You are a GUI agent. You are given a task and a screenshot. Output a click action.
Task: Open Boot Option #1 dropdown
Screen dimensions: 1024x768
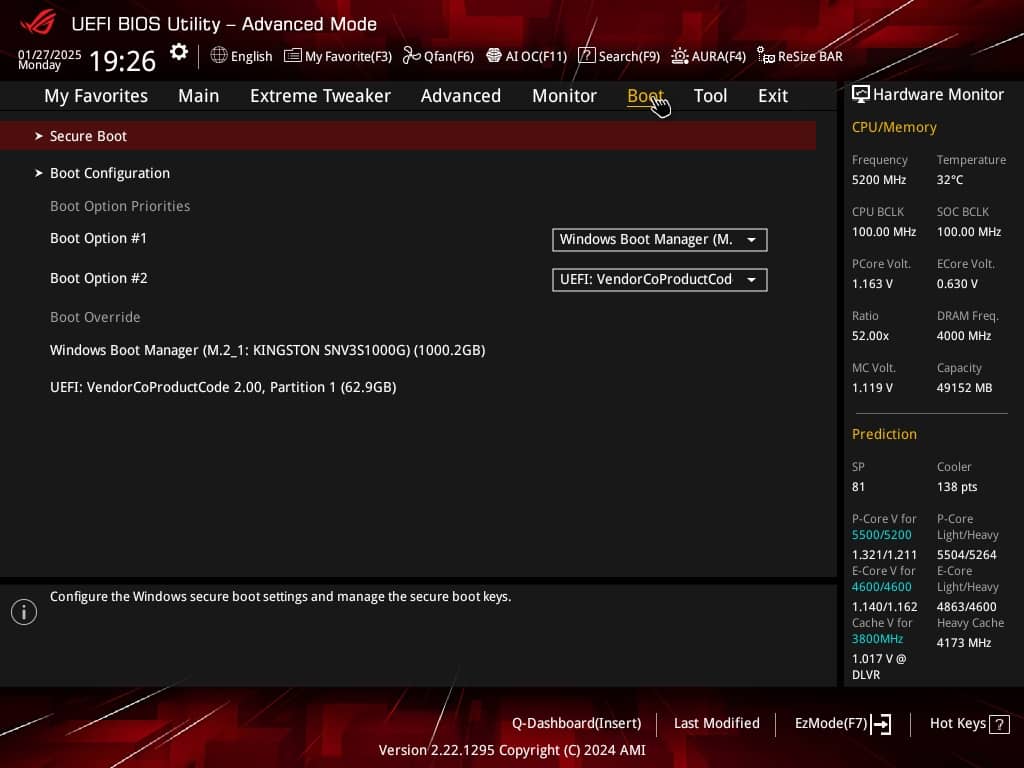[660, 240]
